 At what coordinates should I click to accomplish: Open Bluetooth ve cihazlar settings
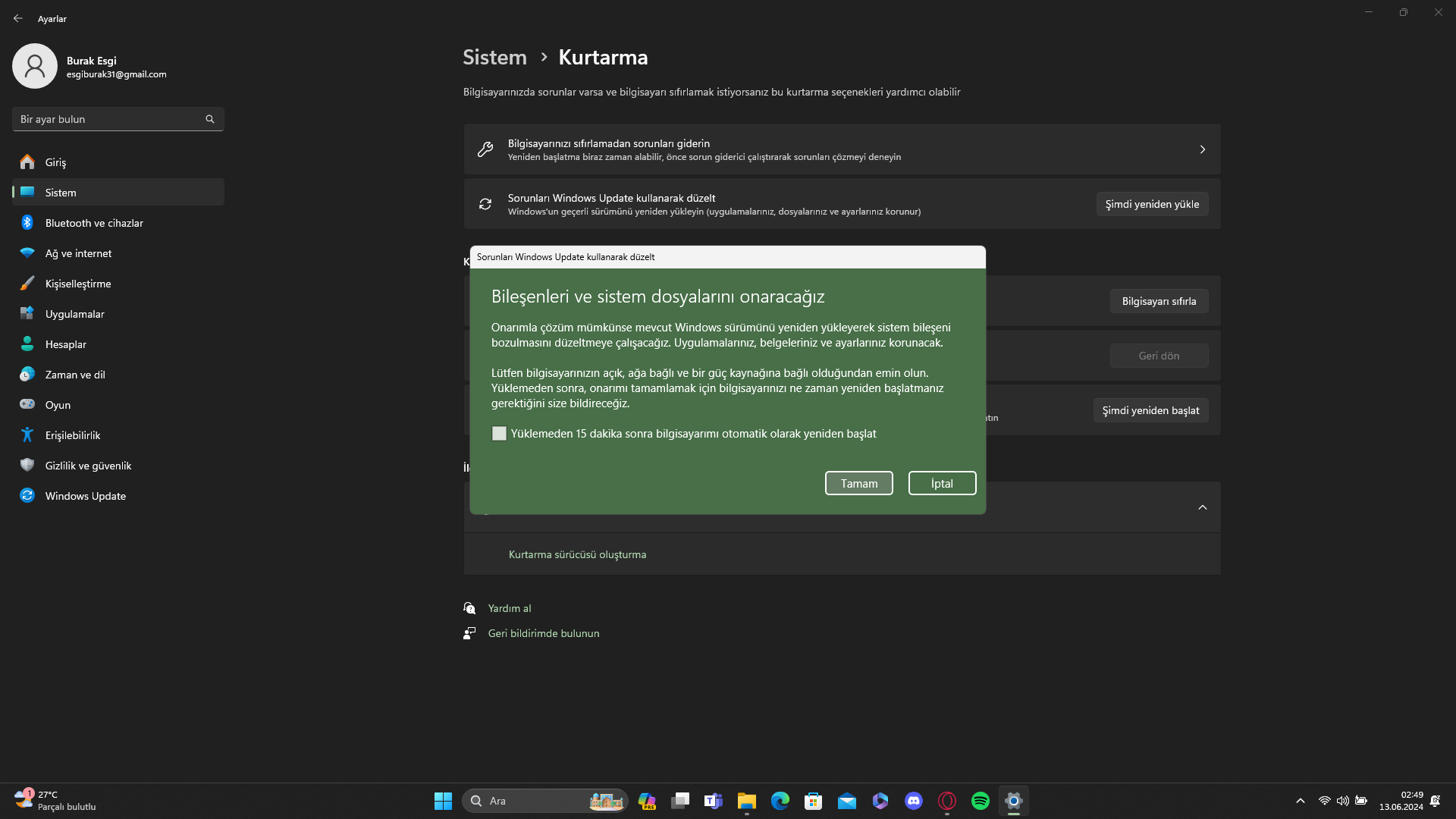click(94, 223)
